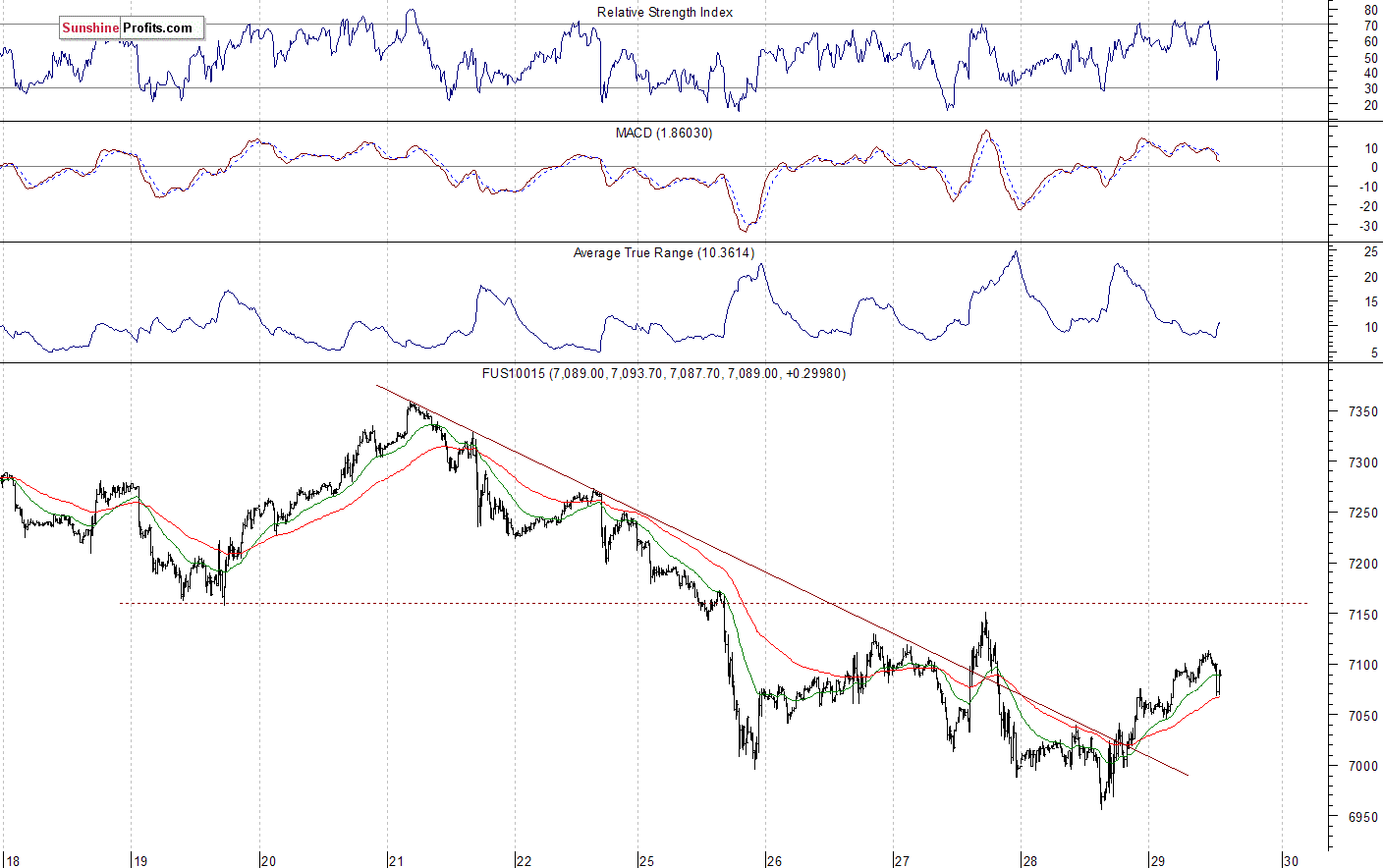The width and height of the screenshot is (1383, 868).
Task: Select the 7300 price axis label
Action: (1362, 462)
